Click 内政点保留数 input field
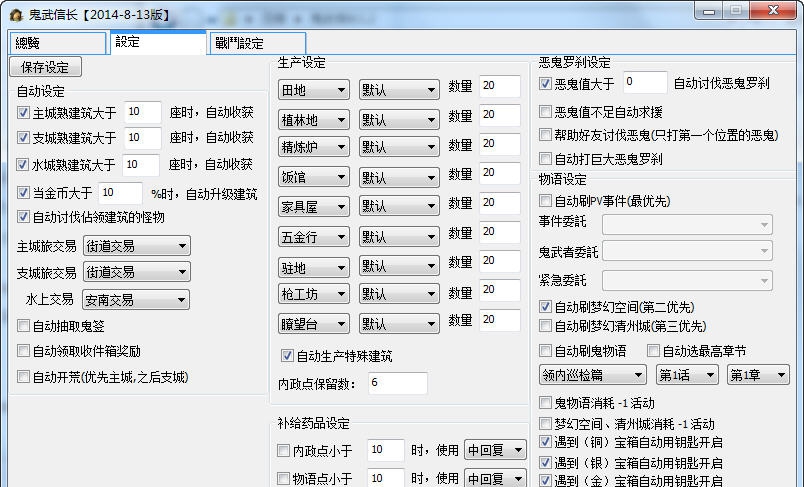Image resolution: width=804 pixels, height=487 pixels. (398, 383)
